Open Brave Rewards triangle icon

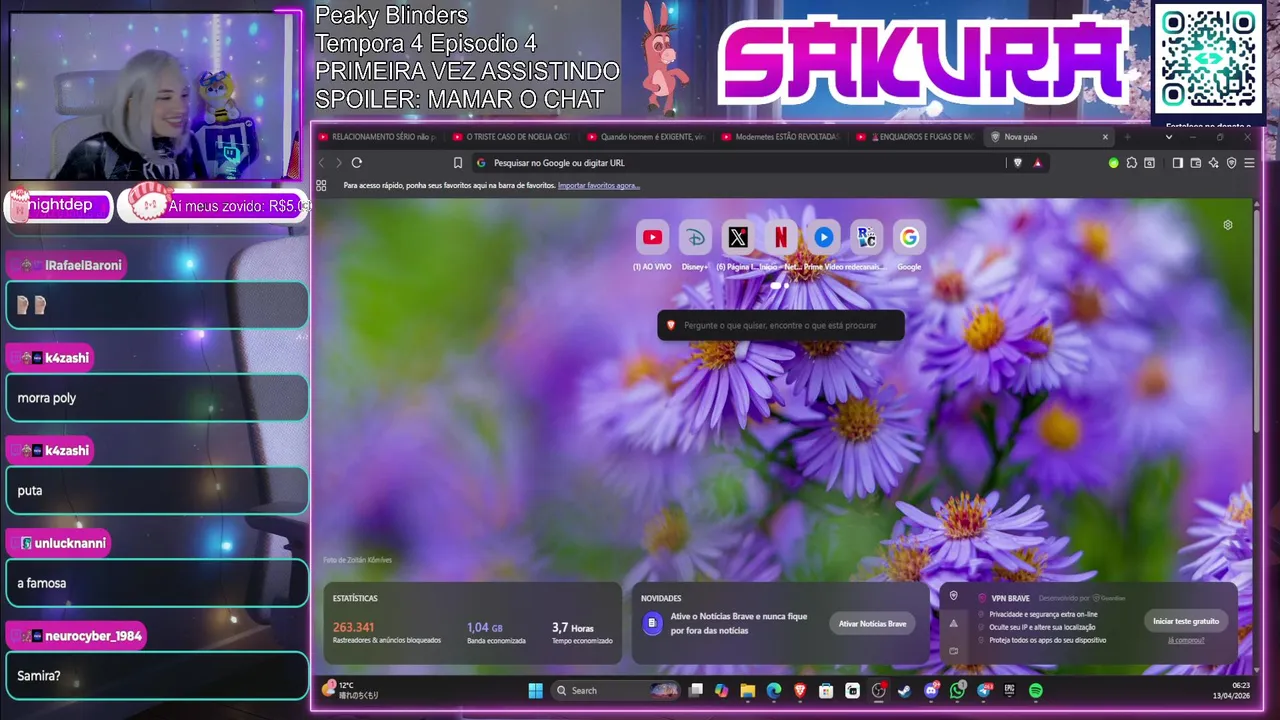pos(1038,163)
